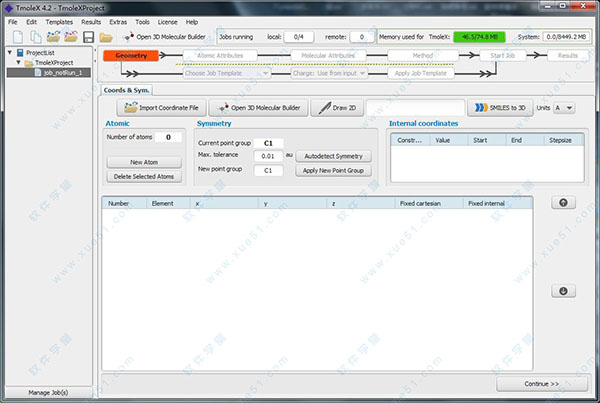Open the File menu
The image size is (600, 403).
pos(13,22)
